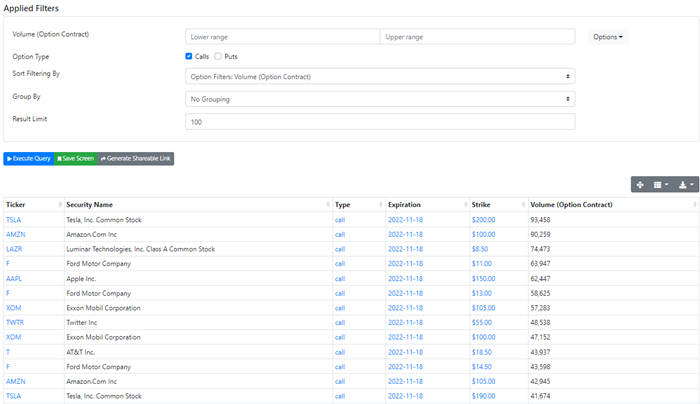Click call type link in AT&T row
700x404 pixels.
tap(340, 352)
